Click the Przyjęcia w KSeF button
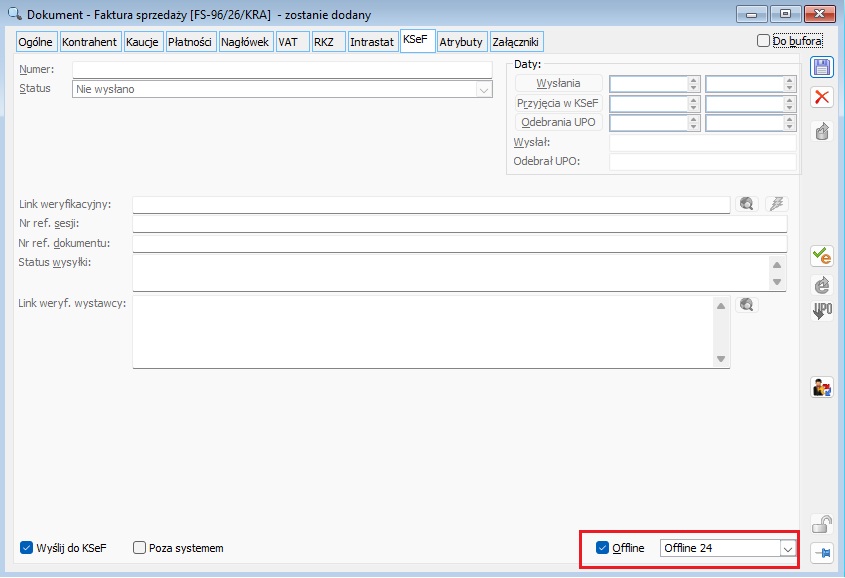This screenshot has width=845, height=578. [558, 103]
